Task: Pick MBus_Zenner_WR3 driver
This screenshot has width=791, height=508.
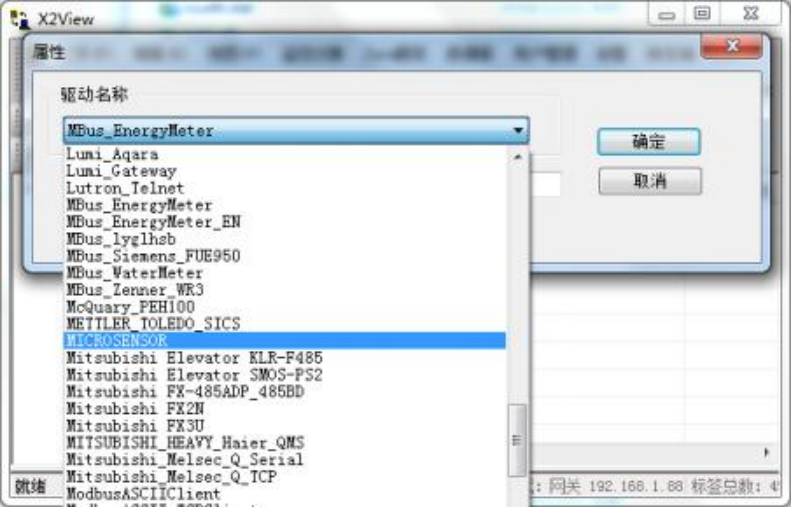Action: click(285, 290)
